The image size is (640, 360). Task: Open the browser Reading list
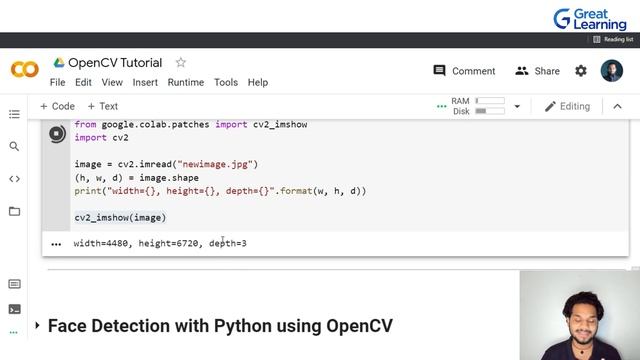coord(613,40)
